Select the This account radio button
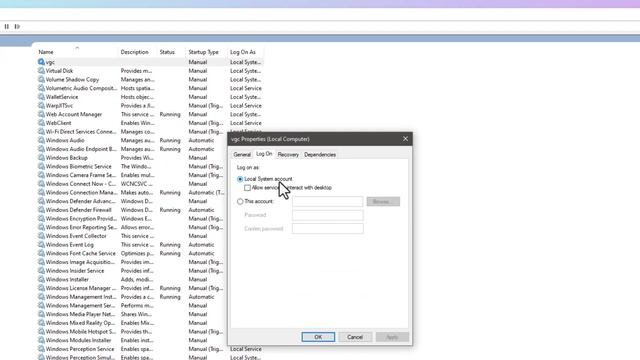The image size is (640, 360). [x=240, y=202]
